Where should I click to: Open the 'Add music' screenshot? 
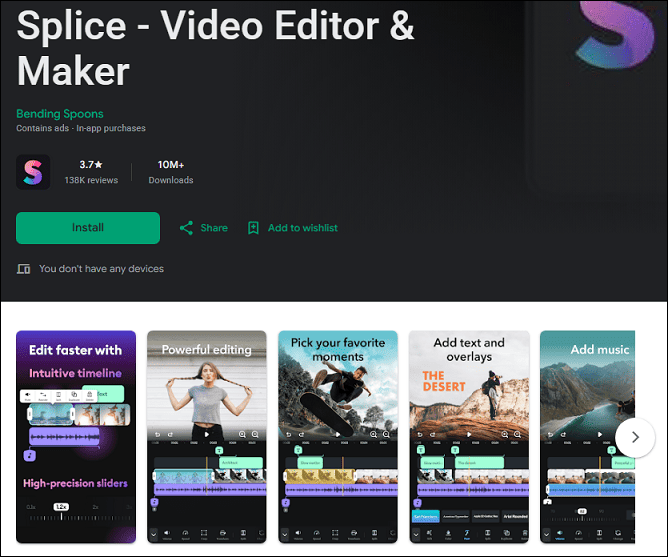pos(587,437)
